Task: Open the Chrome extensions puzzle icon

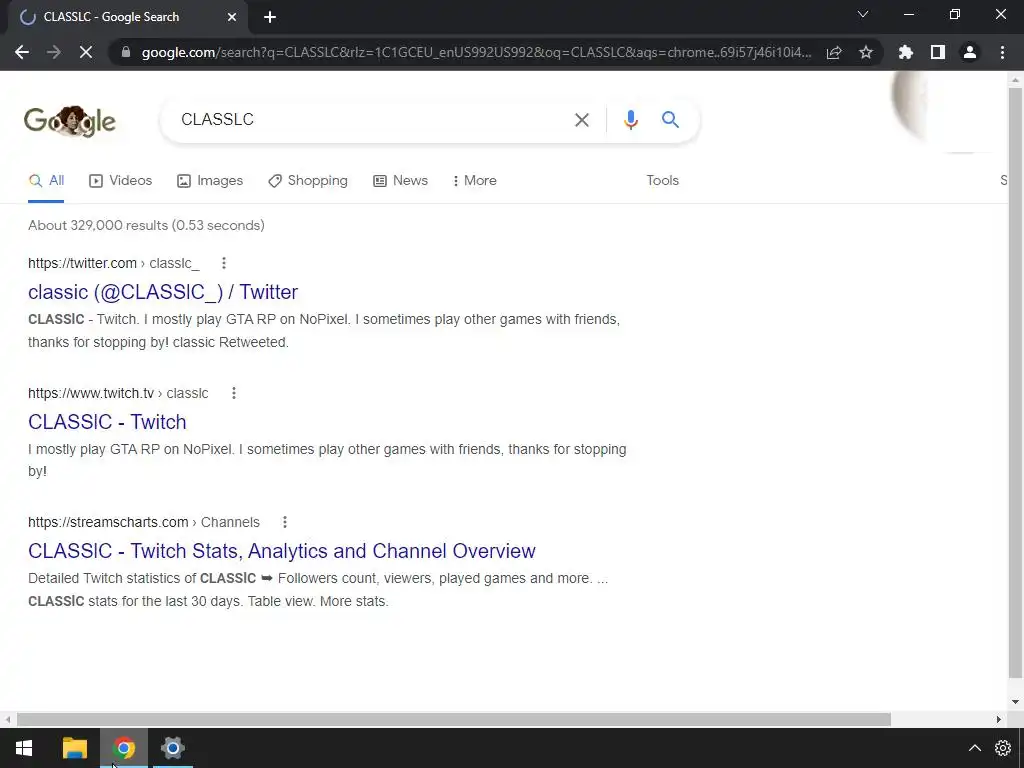Action: coord(906,52)
